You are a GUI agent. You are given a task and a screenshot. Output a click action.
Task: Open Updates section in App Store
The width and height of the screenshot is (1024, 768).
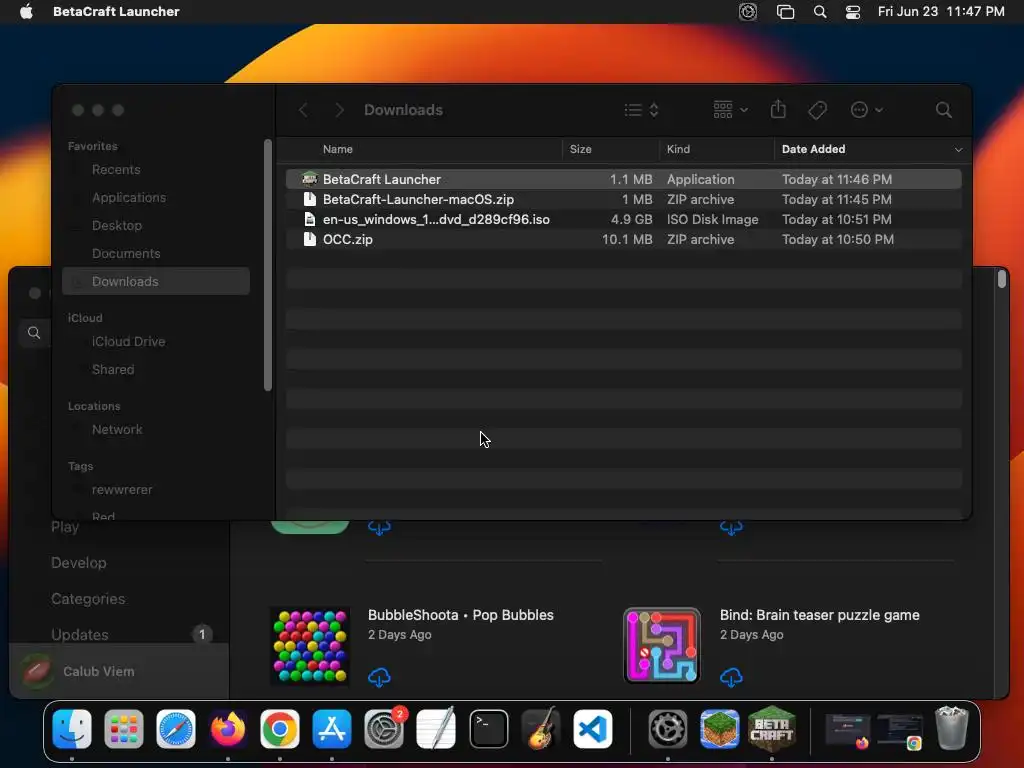80,635
